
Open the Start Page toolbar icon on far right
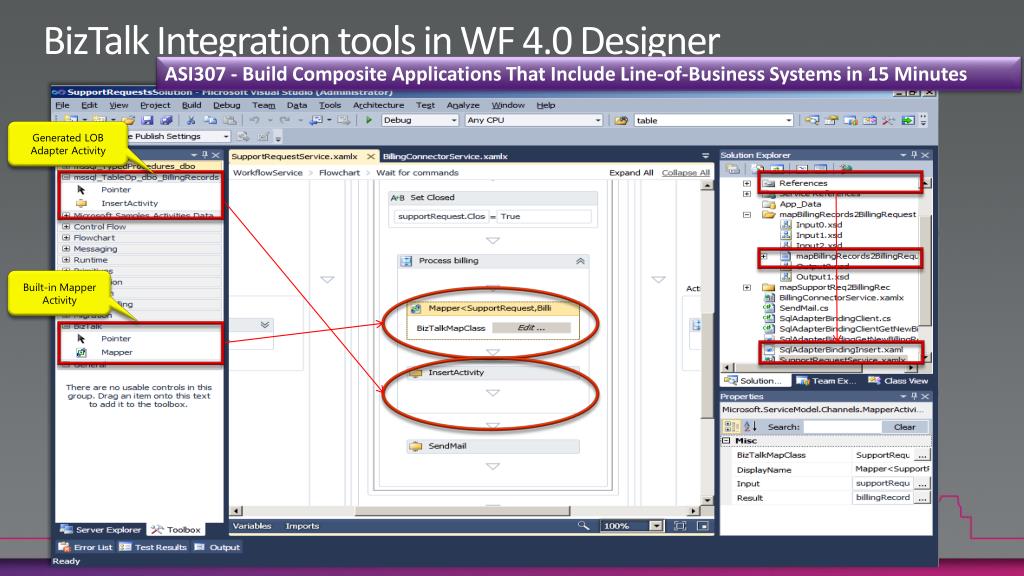tap(908, 120)
